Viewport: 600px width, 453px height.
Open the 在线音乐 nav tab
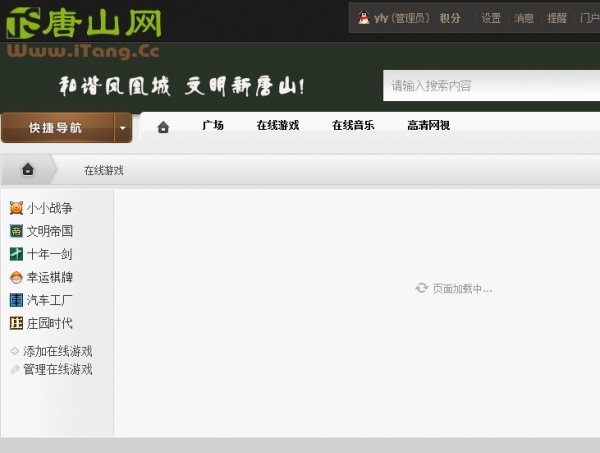point(353,125)
